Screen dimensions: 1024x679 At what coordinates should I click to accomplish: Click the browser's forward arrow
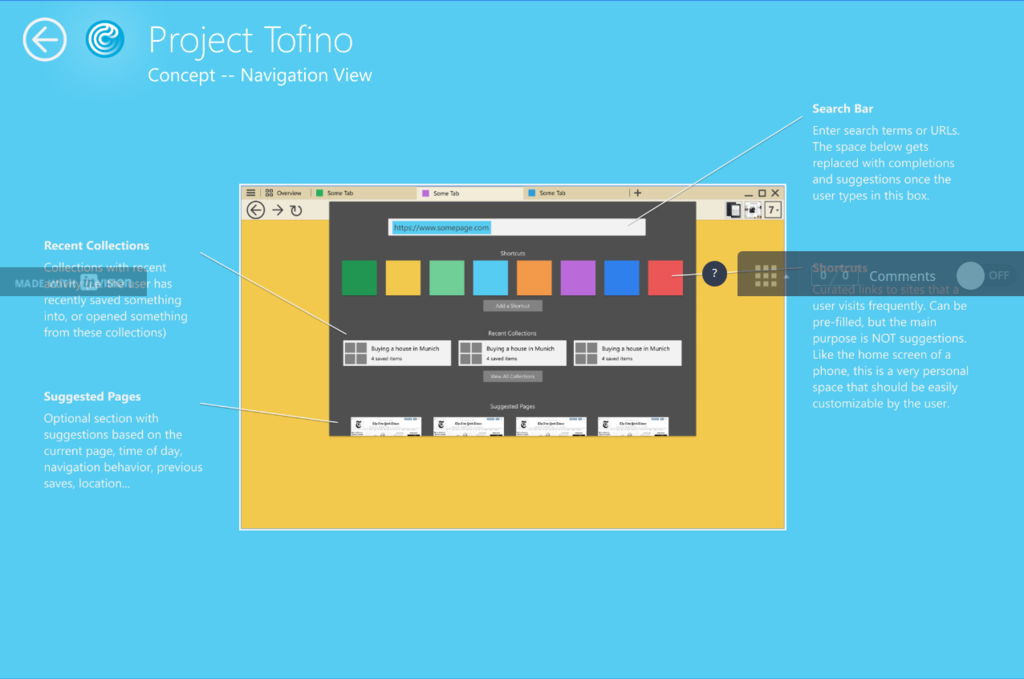point(278,210)
